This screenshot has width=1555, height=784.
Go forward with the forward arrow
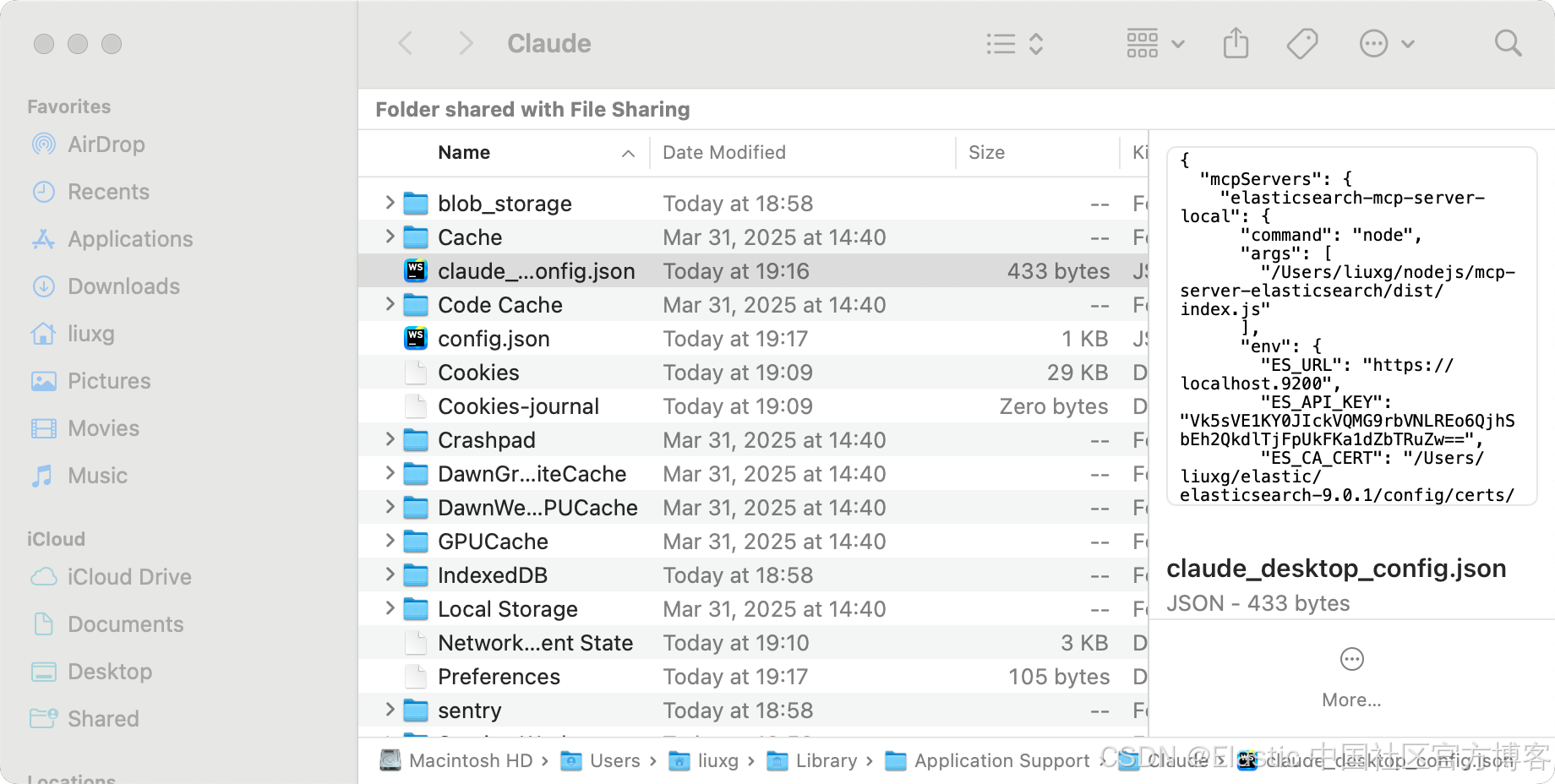pyautogui.click(x=466, y=43)
